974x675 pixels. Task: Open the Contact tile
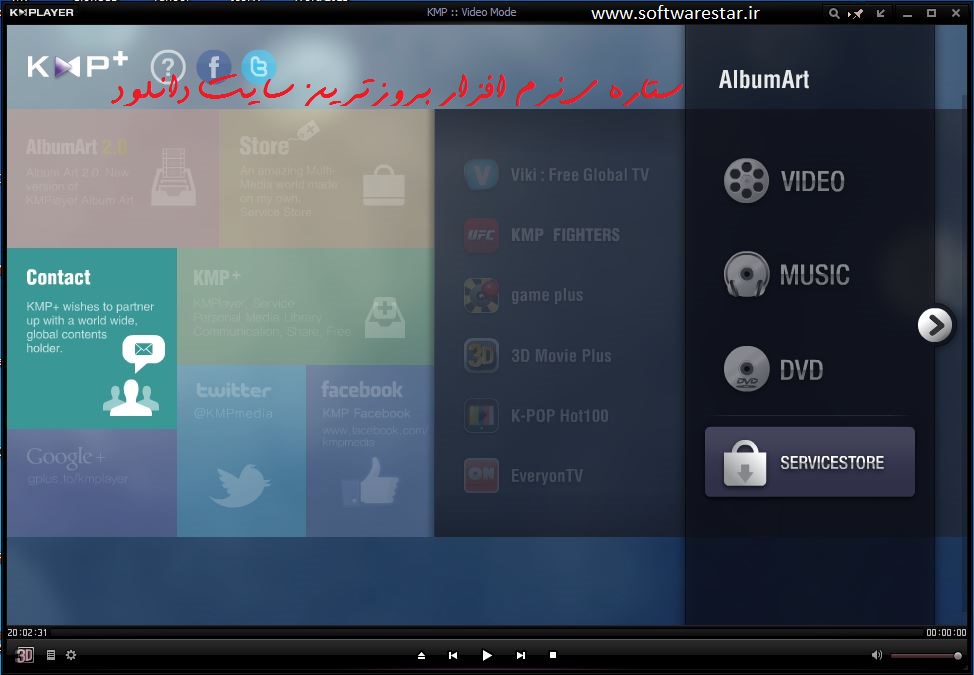92,338
